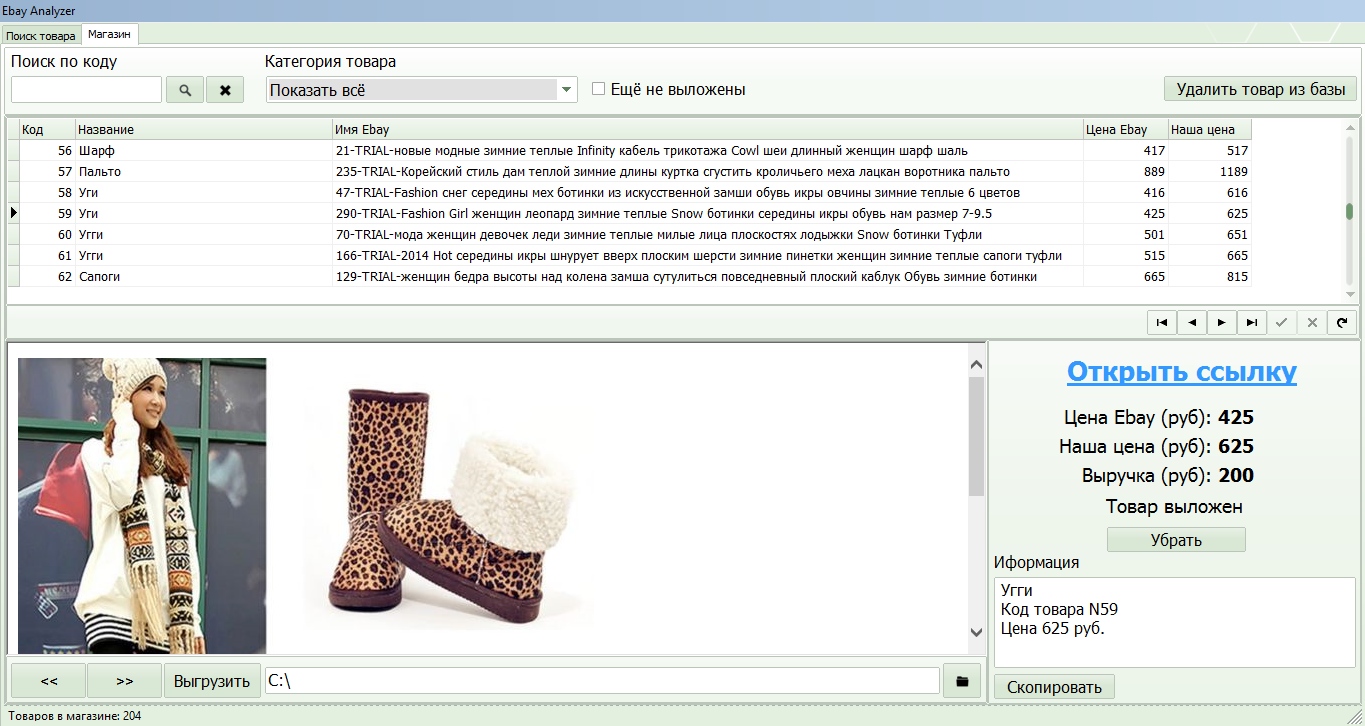Click the magnifier search icon button

[x=184, y=90]
